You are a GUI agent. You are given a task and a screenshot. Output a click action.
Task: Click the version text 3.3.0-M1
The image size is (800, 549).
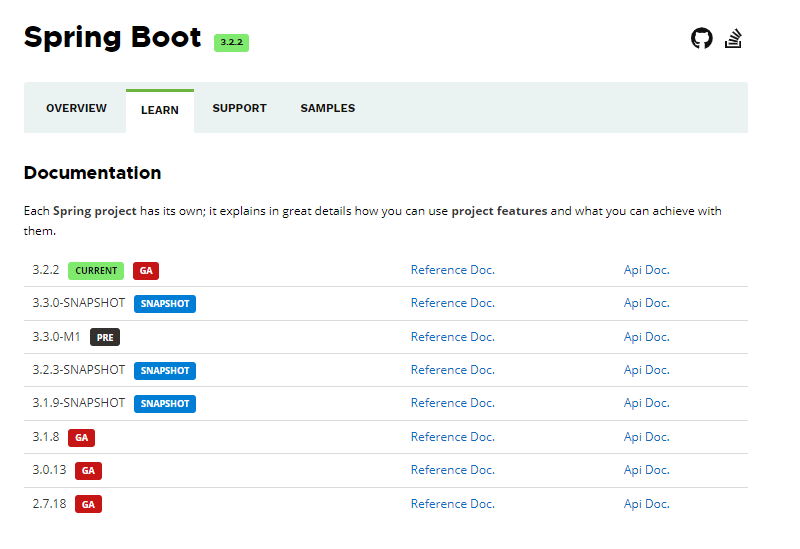tap(57, 337)
